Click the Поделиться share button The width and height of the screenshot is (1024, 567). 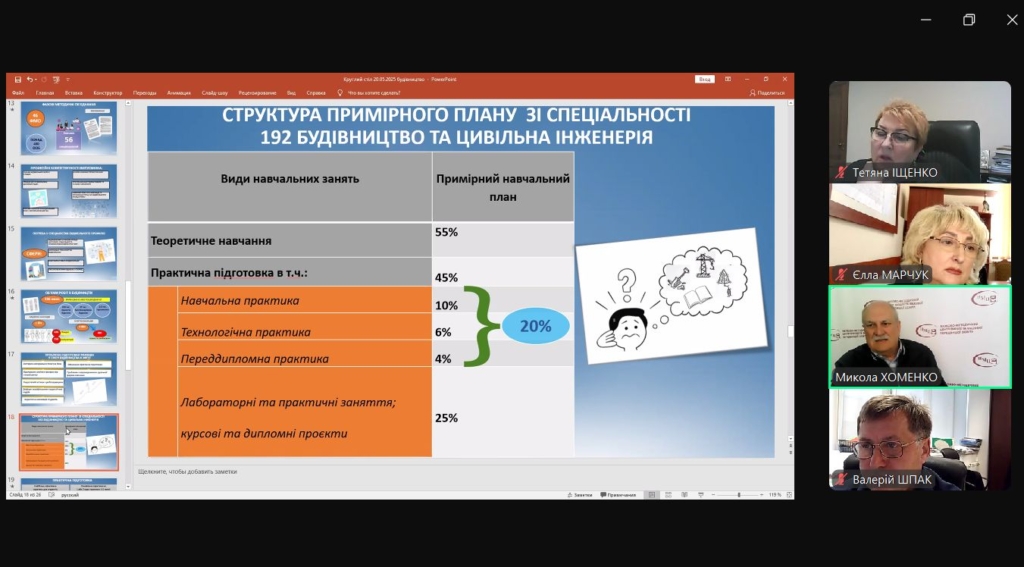(768, 92)
